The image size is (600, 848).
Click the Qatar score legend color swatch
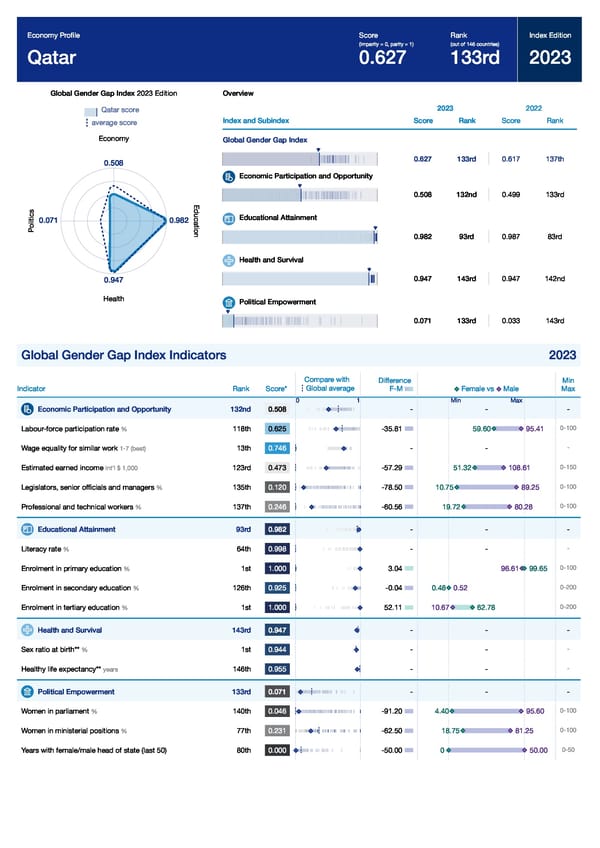[x=91, y=110]
